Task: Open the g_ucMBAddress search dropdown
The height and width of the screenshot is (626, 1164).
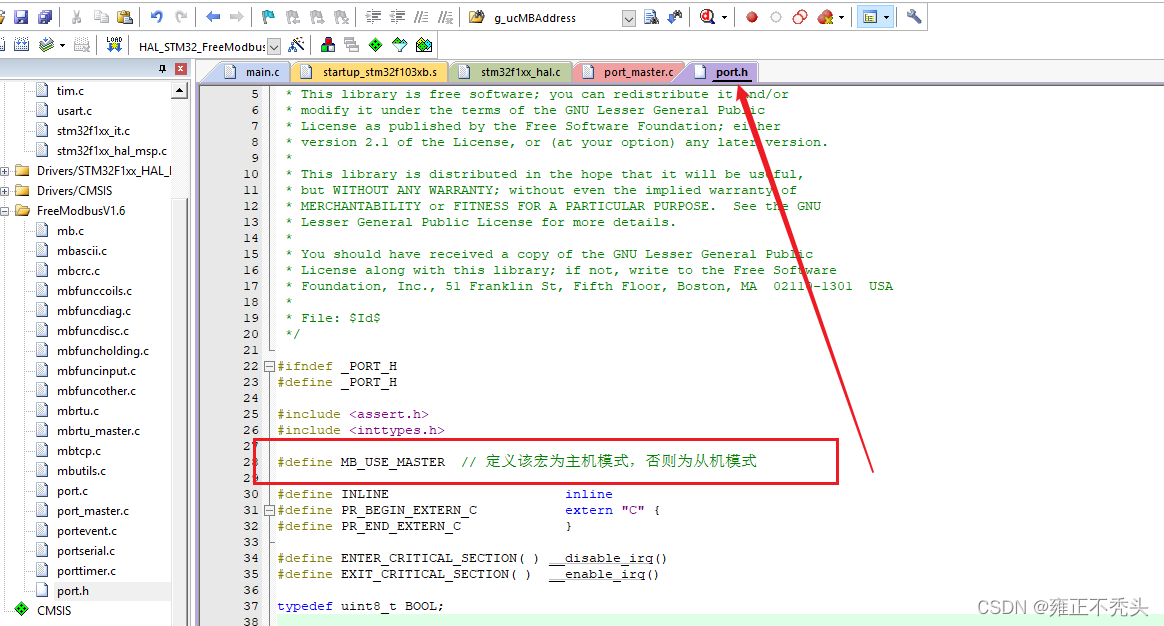Action: point(629,19)
